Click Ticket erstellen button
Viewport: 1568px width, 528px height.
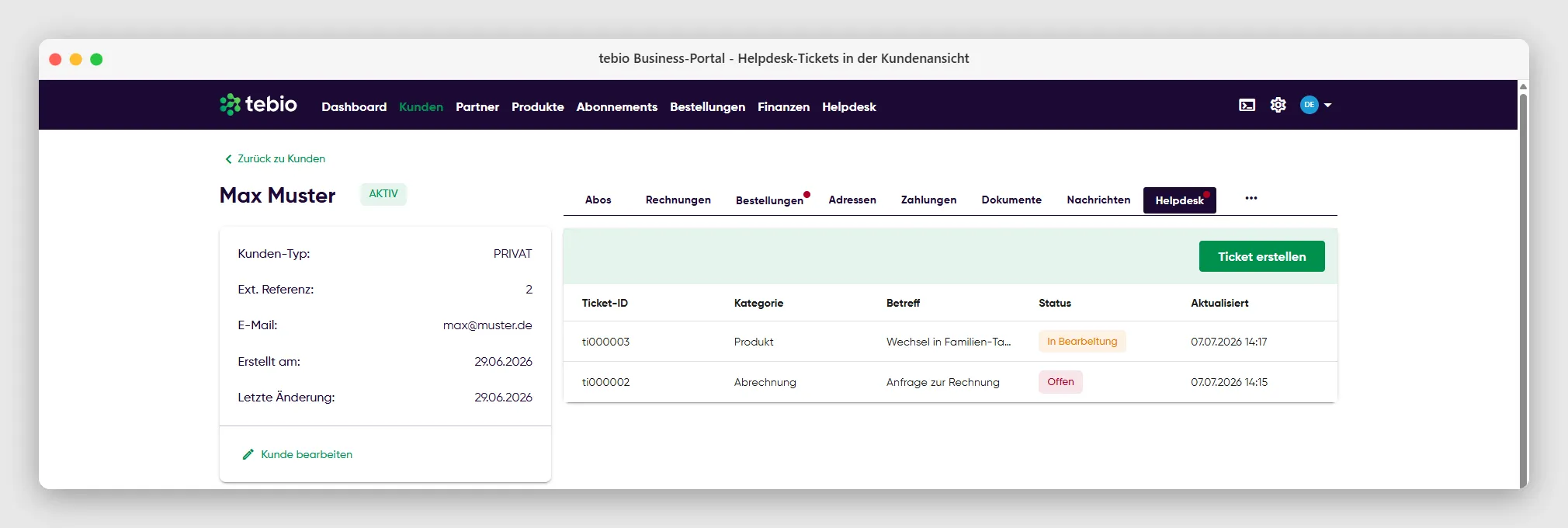1262,256
